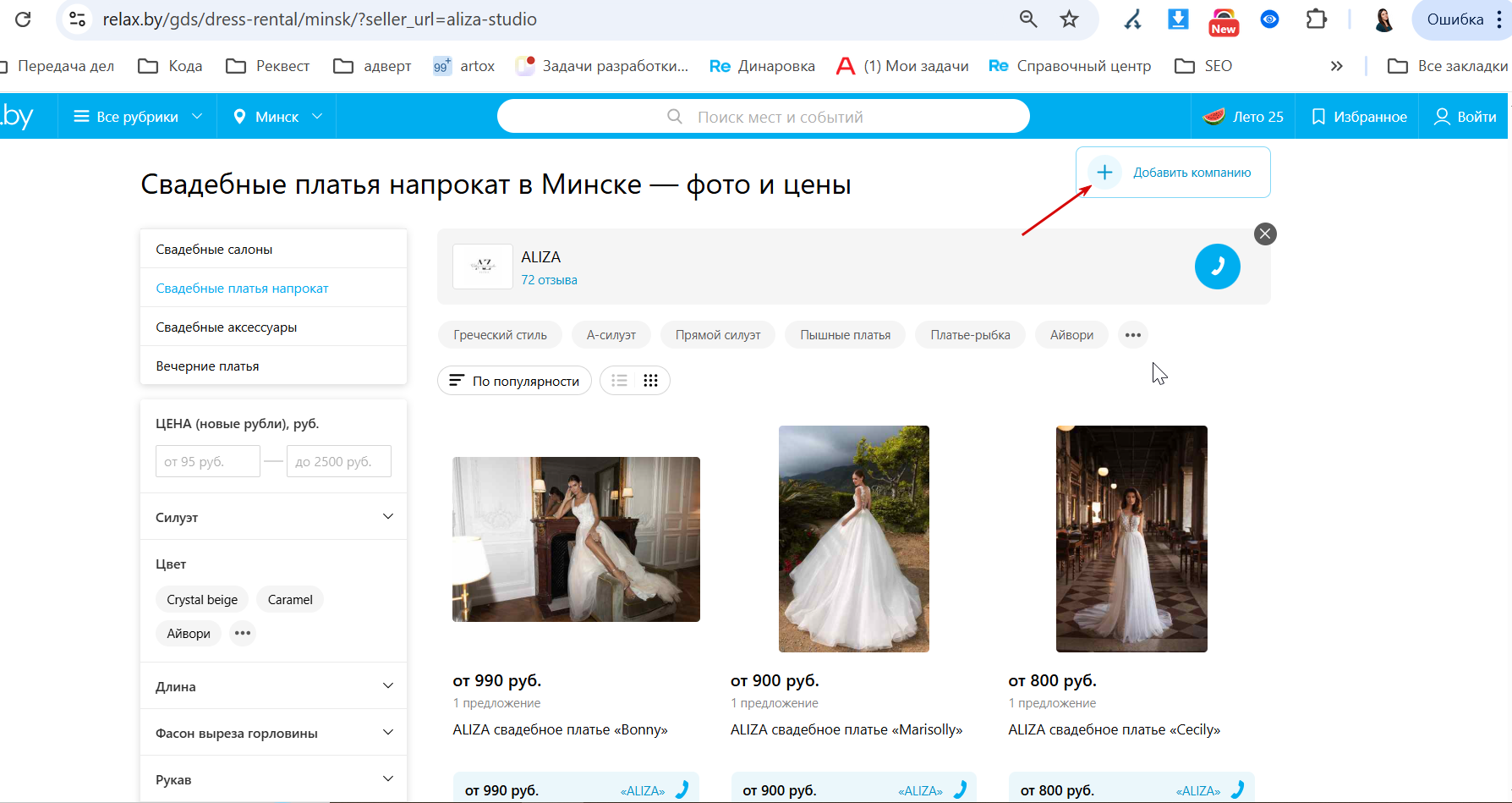The image size is (1512, 803).
Task: Show more style tags with three dots
Action: point(1133,335)
